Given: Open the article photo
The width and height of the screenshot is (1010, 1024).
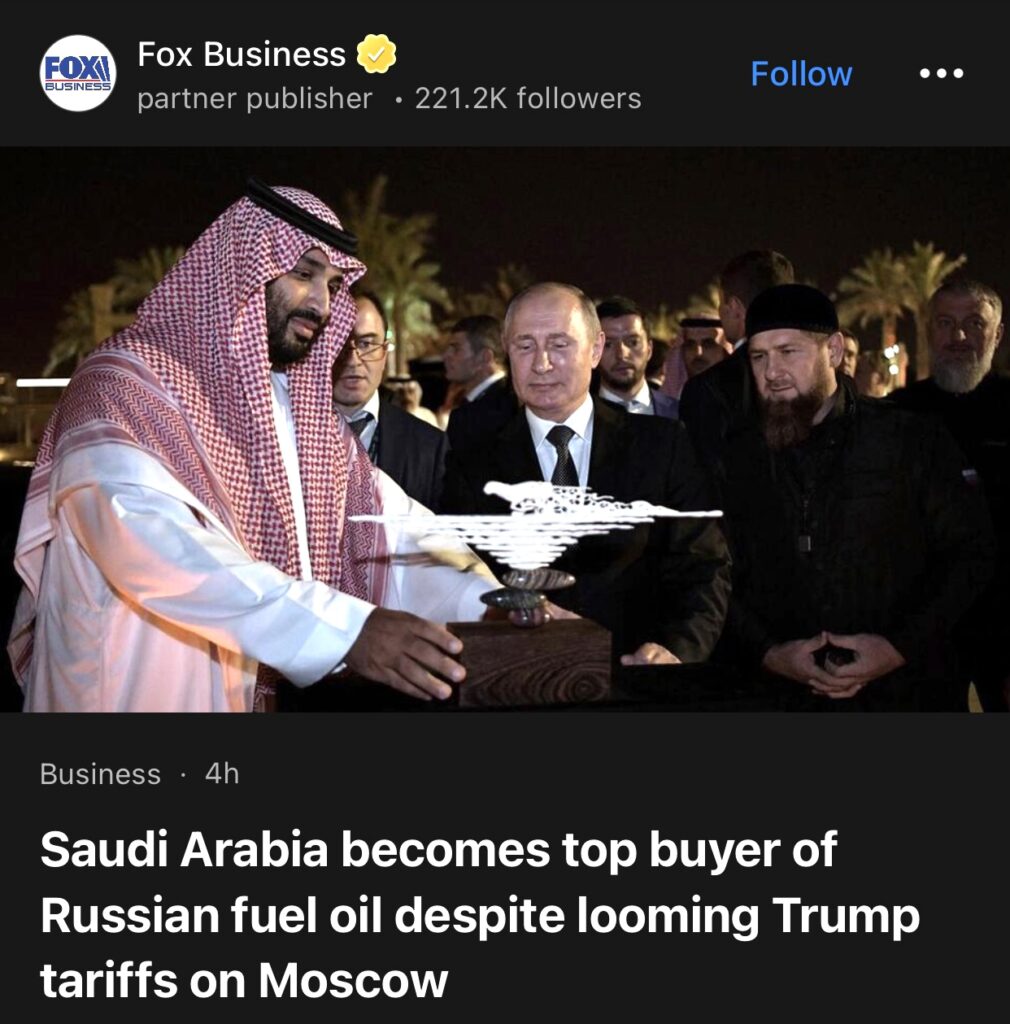Looking at the screenshot, I should coord(505,429).
